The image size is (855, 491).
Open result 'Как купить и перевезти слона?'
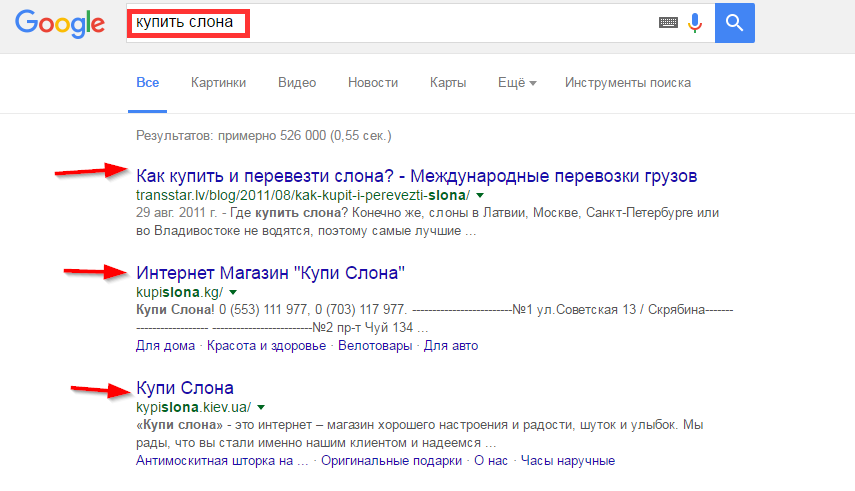[x=417, y=176]
